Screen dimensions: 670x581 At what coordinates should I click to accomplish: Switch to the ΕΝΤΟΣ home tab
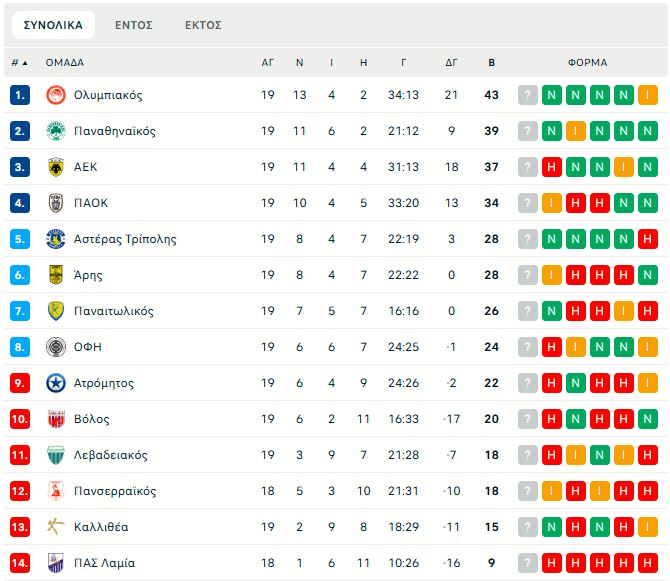pyautogui.click(x=133, y=25)
